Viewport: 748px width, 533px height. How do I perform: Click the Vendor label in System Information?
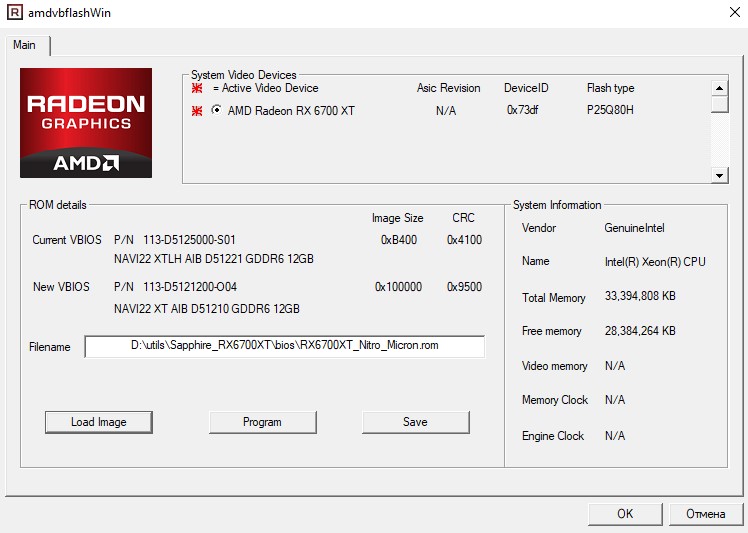539,228
